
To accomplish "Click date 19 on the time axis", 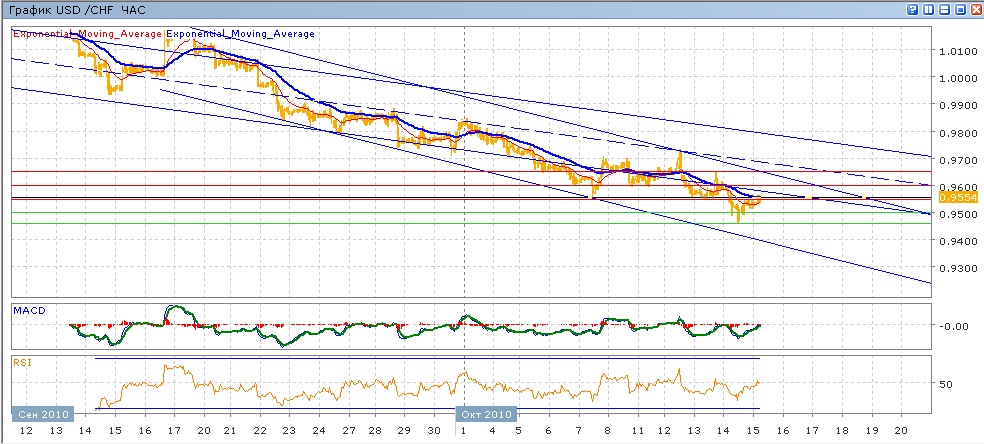I will click(x=871, y=430).
